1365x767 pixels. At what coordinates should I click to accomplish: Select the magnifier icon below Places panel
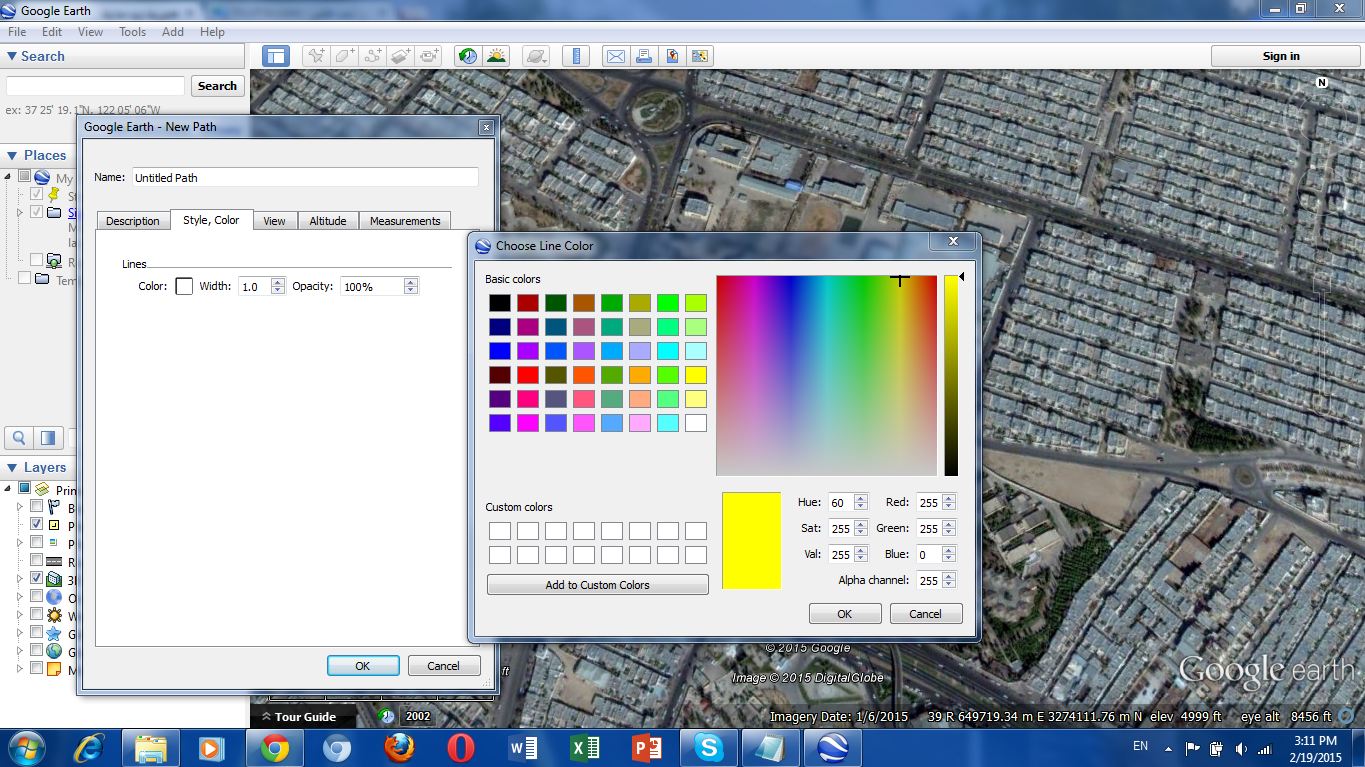(19, 438)
